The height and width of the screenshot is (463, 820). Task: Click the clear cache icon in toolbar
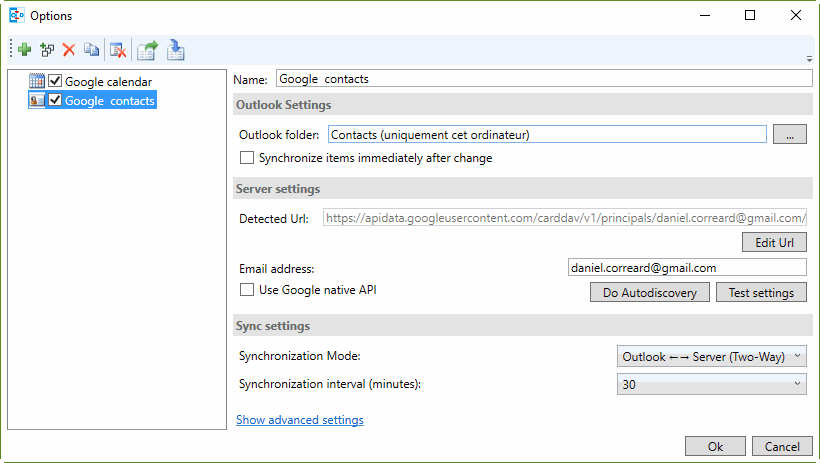coord(118,49)
